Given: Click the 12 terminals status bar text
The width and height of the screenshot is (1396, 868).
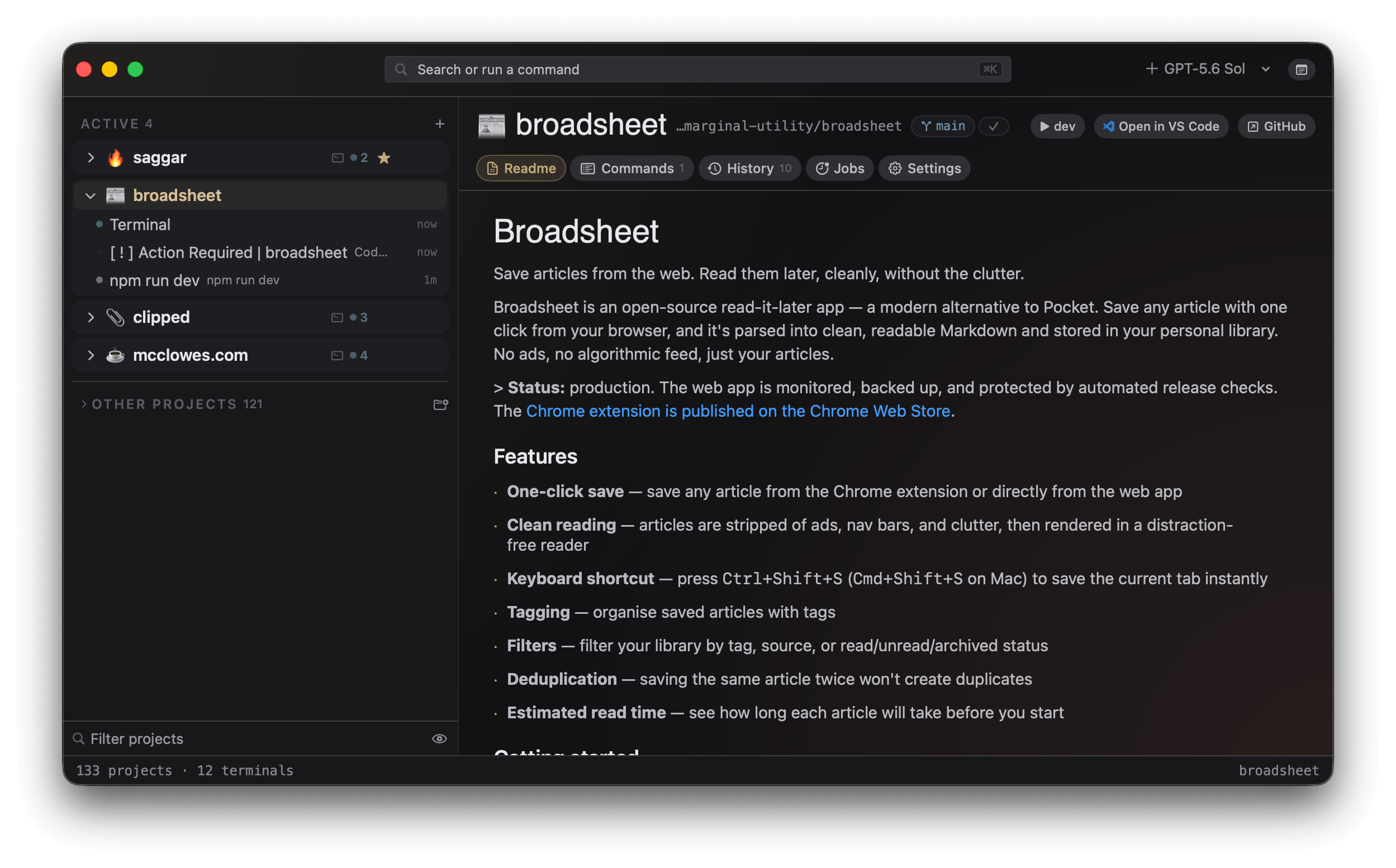Looking at the screenshot, I should click(x=245, y=770).
